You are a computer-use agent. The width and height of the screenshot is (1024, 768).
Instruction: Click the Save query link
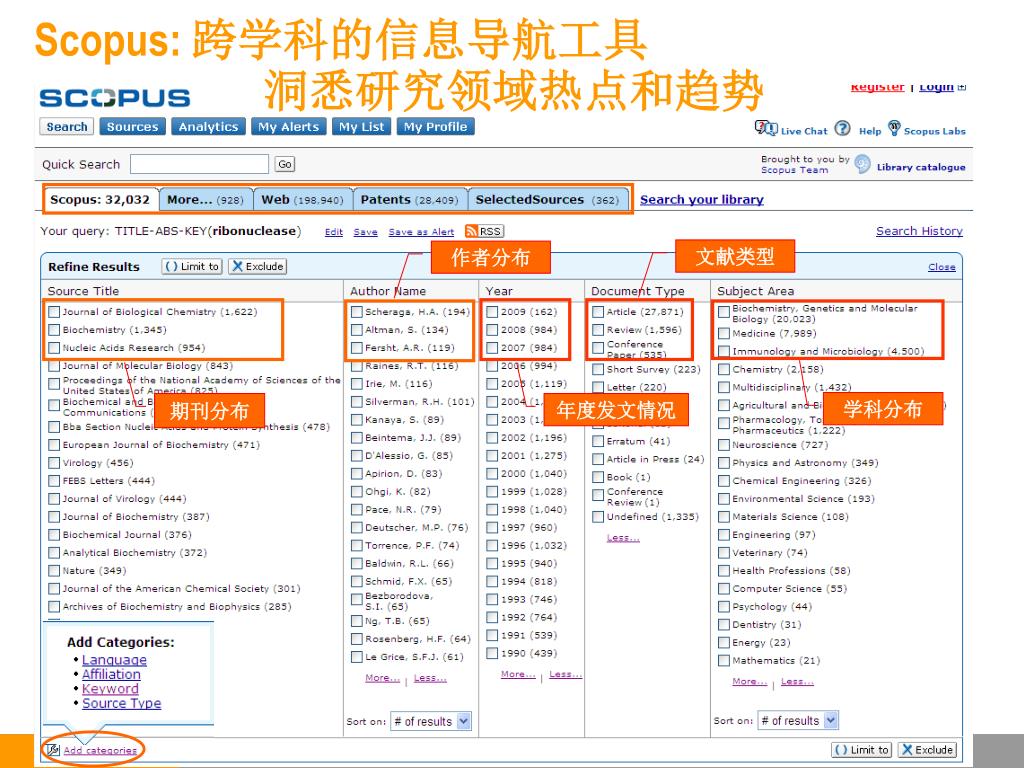click(x=365, y=232)
